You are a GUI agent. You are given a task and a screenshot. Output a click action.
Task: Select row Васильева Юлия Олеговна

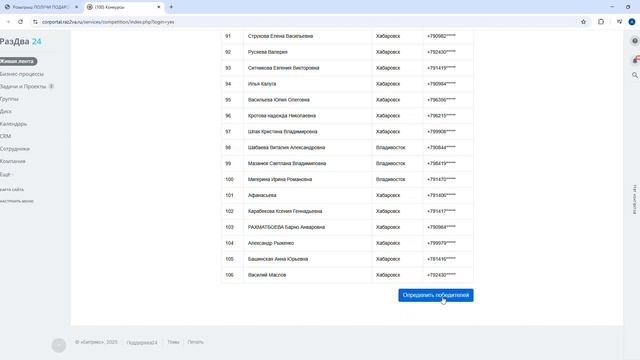point(347,100)
